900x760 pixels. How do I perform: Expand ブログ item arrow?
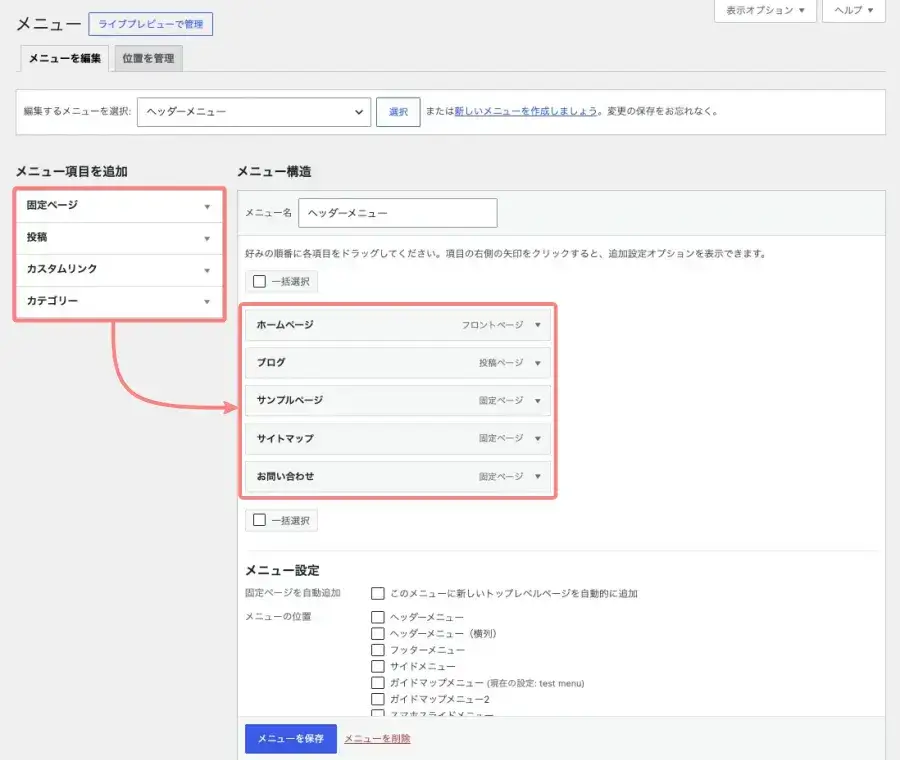click(538, 363)
